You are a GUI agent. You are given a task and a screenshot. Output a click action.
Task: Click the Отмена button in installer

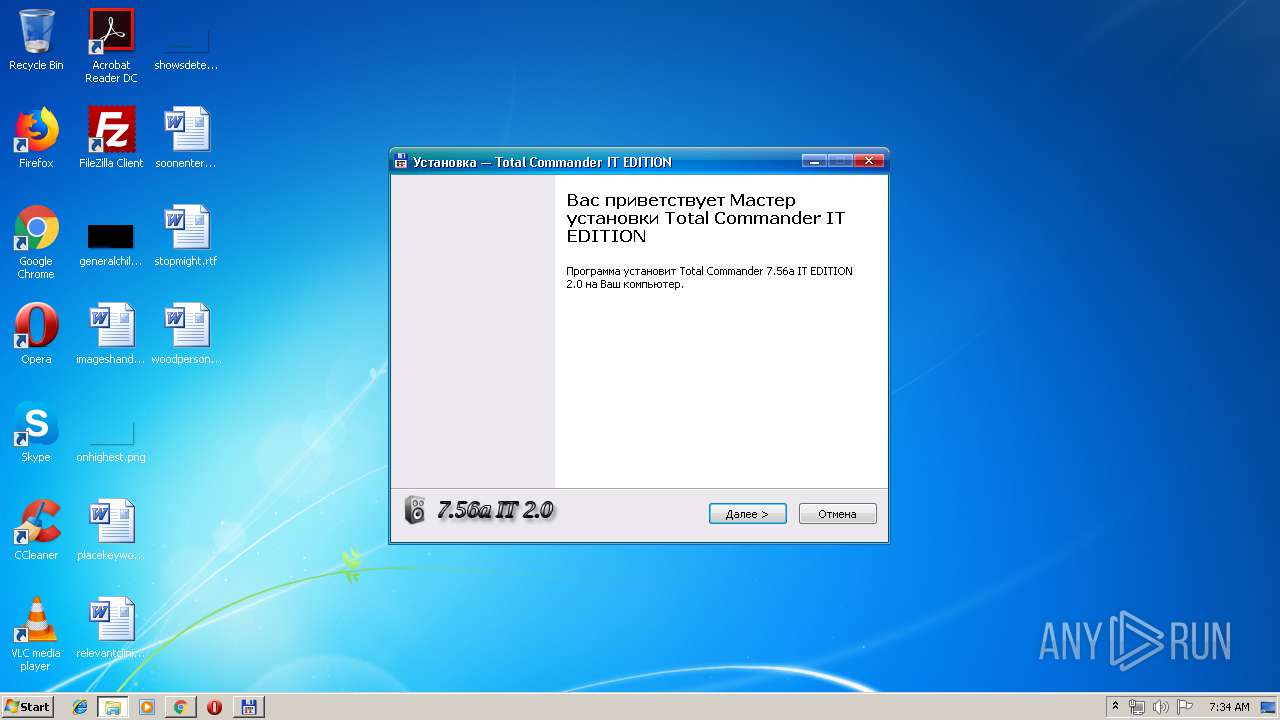[x=837, y=514]
